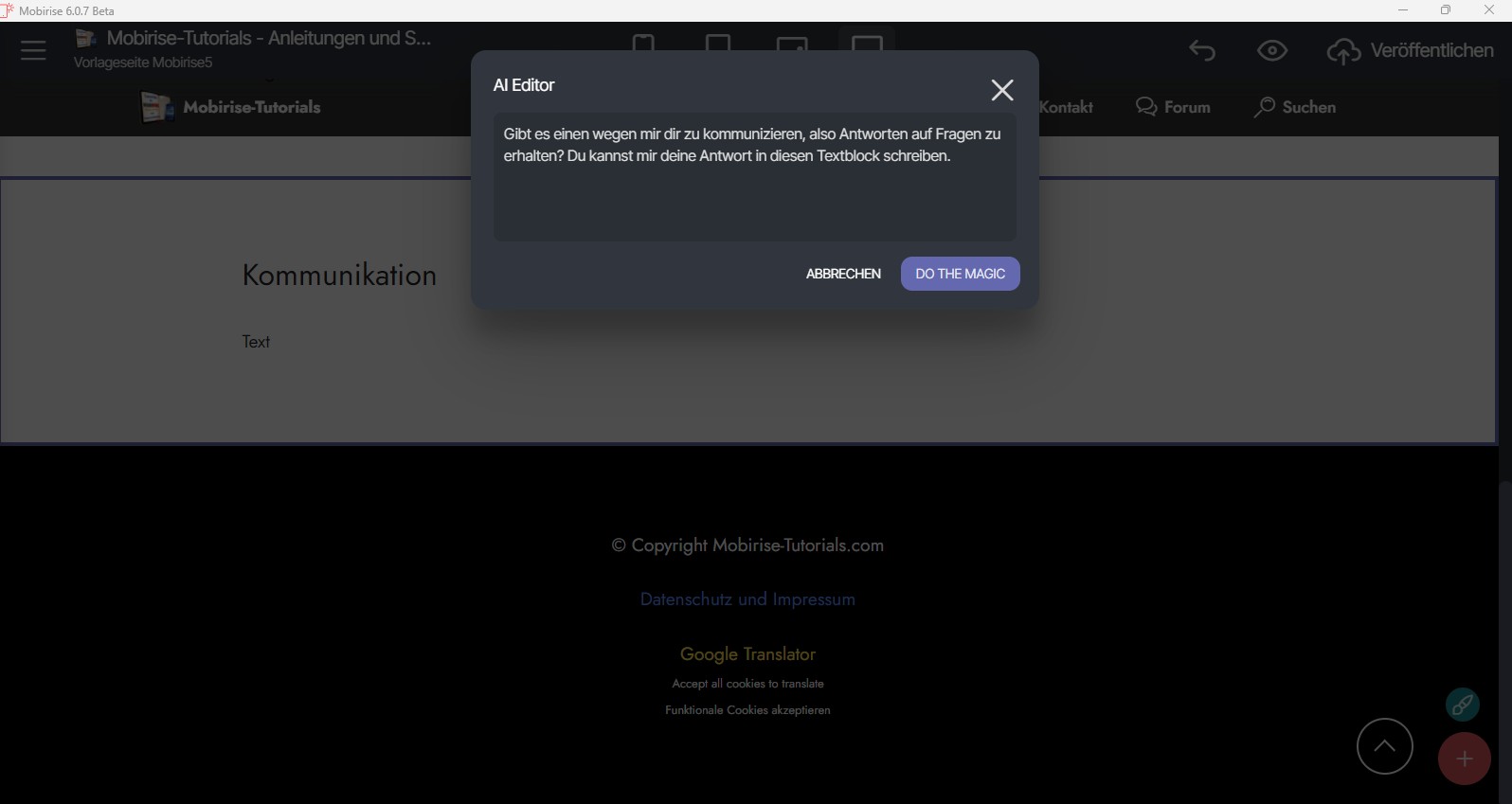1512x804 pixels.
Task: Select the Vorlageseite Mobirise5 subtitle
Action: [143, 63]
